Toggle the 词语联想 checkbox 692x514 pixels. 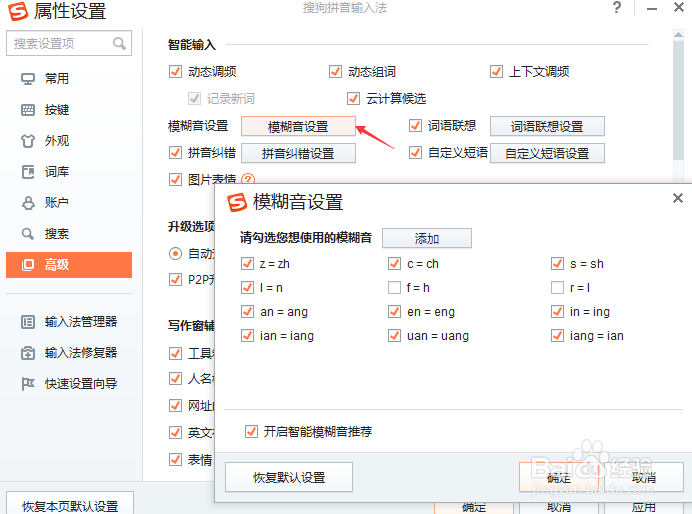pos(415,126)
